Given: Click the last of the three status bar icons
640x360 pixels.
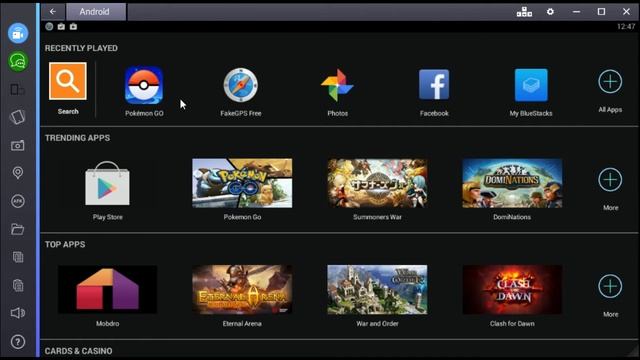Looking at the screenshot, I should 73,27.
